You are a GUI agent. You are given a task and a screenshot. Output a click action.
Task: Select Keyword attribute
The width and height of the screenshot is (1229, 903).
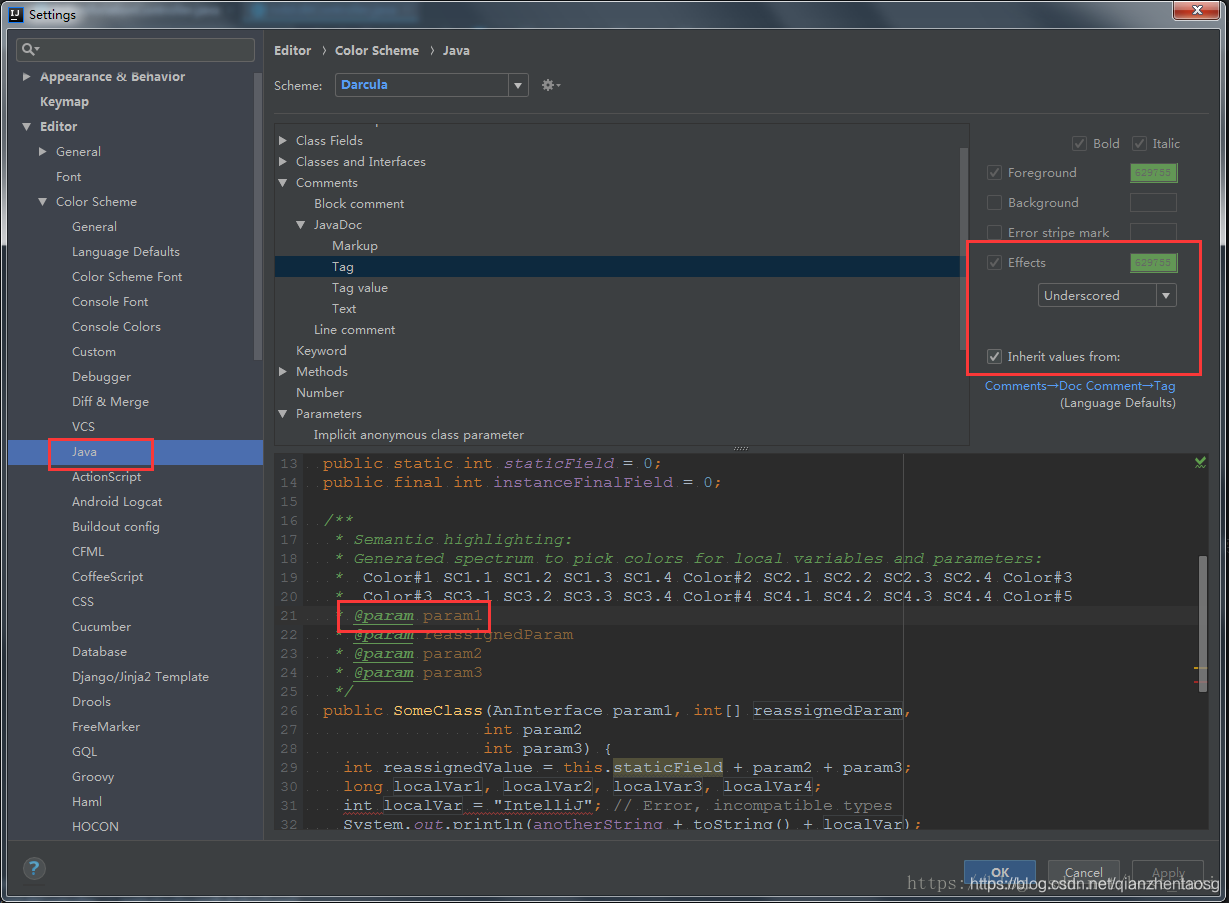coord(321,351)
